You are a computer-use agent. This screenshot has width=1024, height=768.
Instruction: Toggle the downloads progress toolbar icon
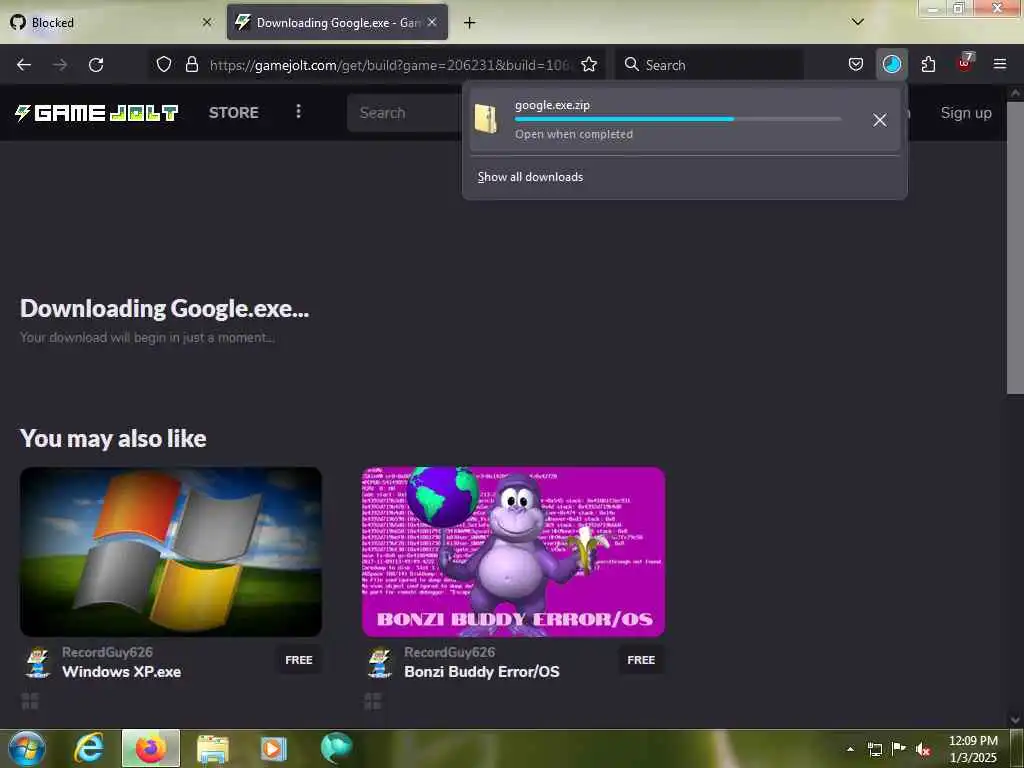(891, 65)
